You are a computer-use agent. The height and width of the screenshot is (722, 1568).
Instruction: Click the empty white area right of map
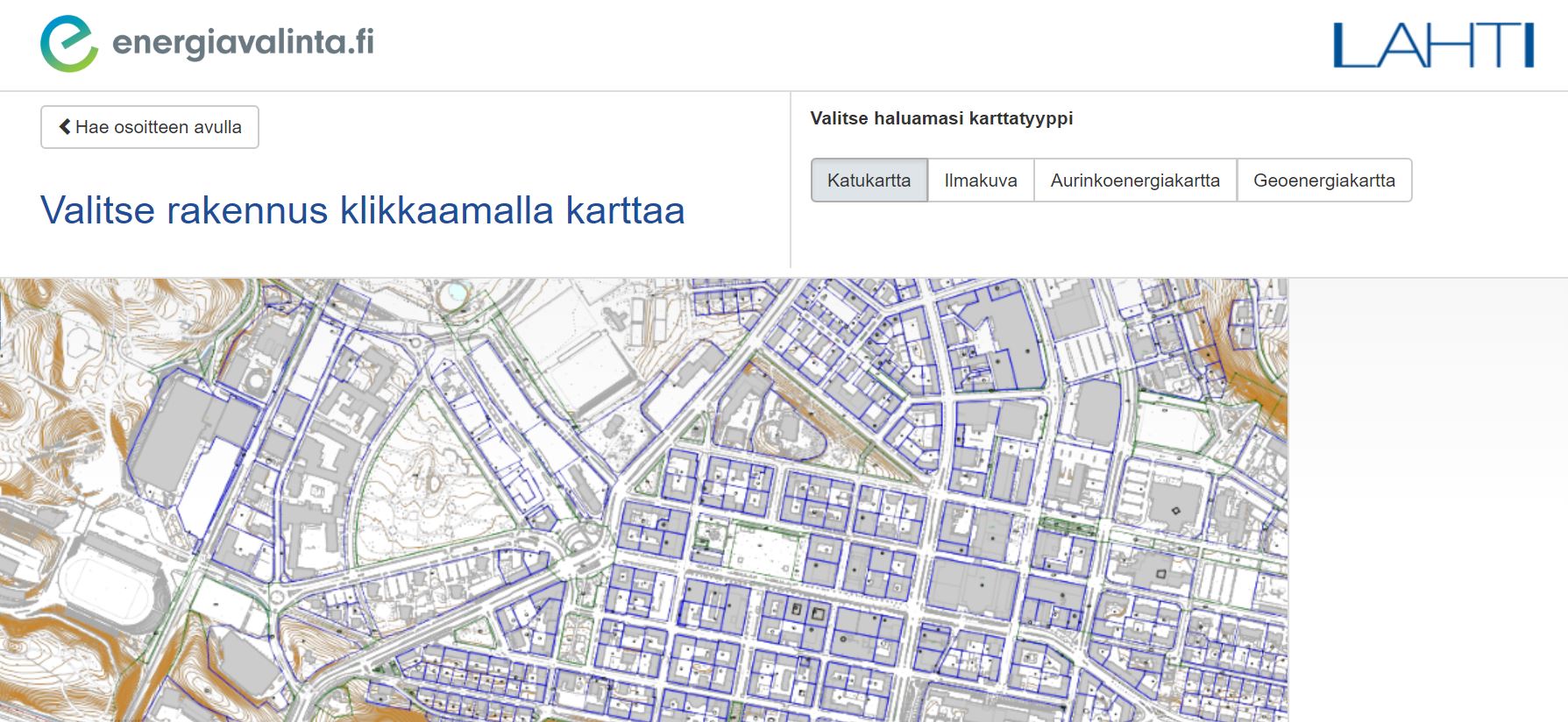(1427, 499)
